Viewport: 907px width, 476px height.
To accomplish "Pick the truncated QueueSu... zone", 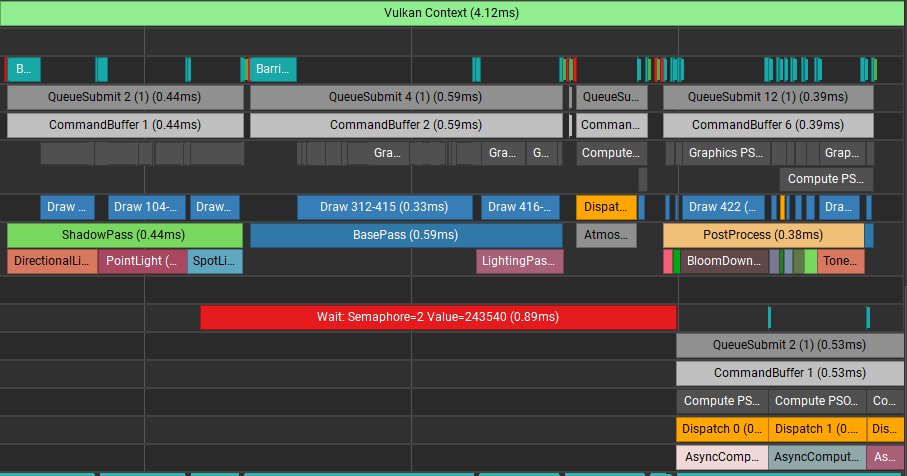I will click(612, 97).
